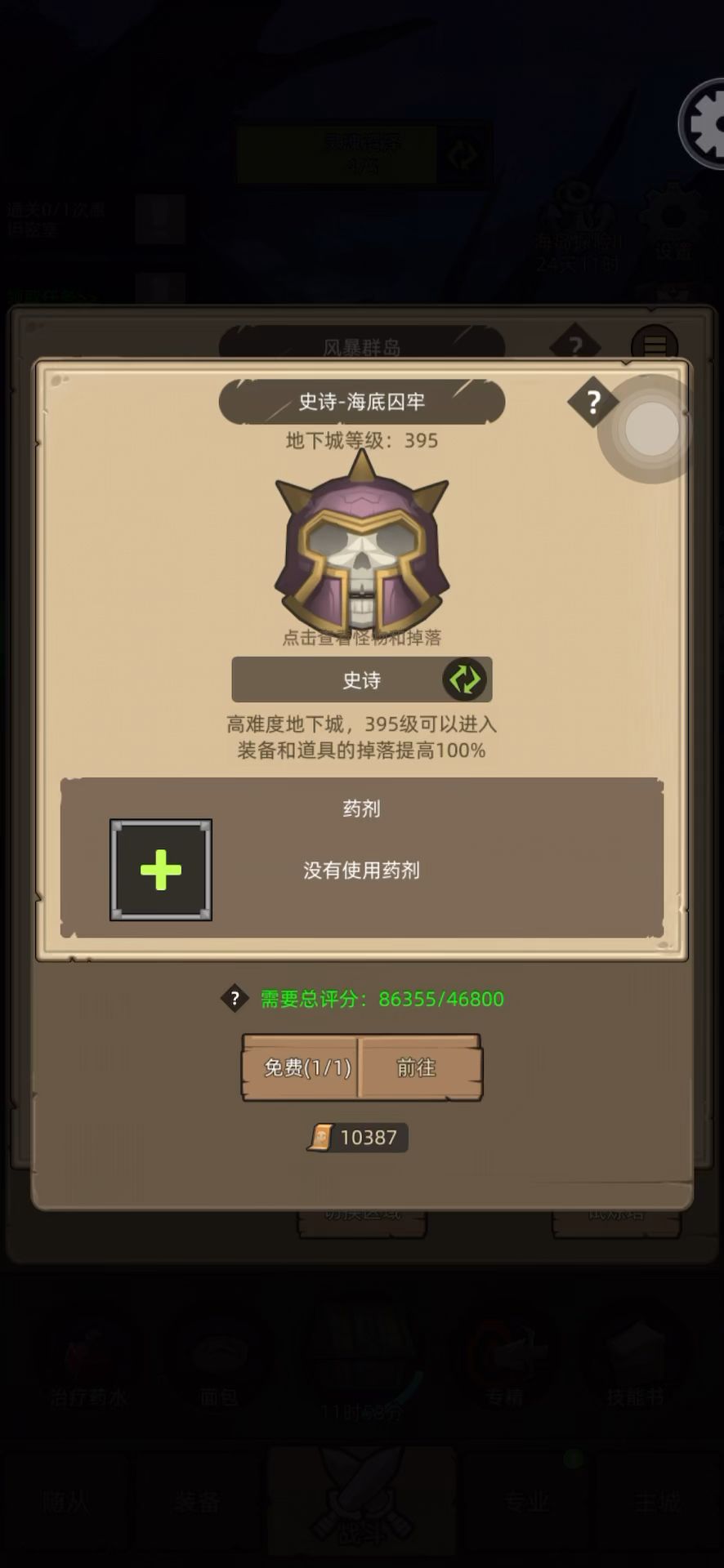The height and width of the screenshot is (1568, 724).
Task: Select the 战斗 crossed swords tab
Action: pyautogui.click(x=362, y=1501)
